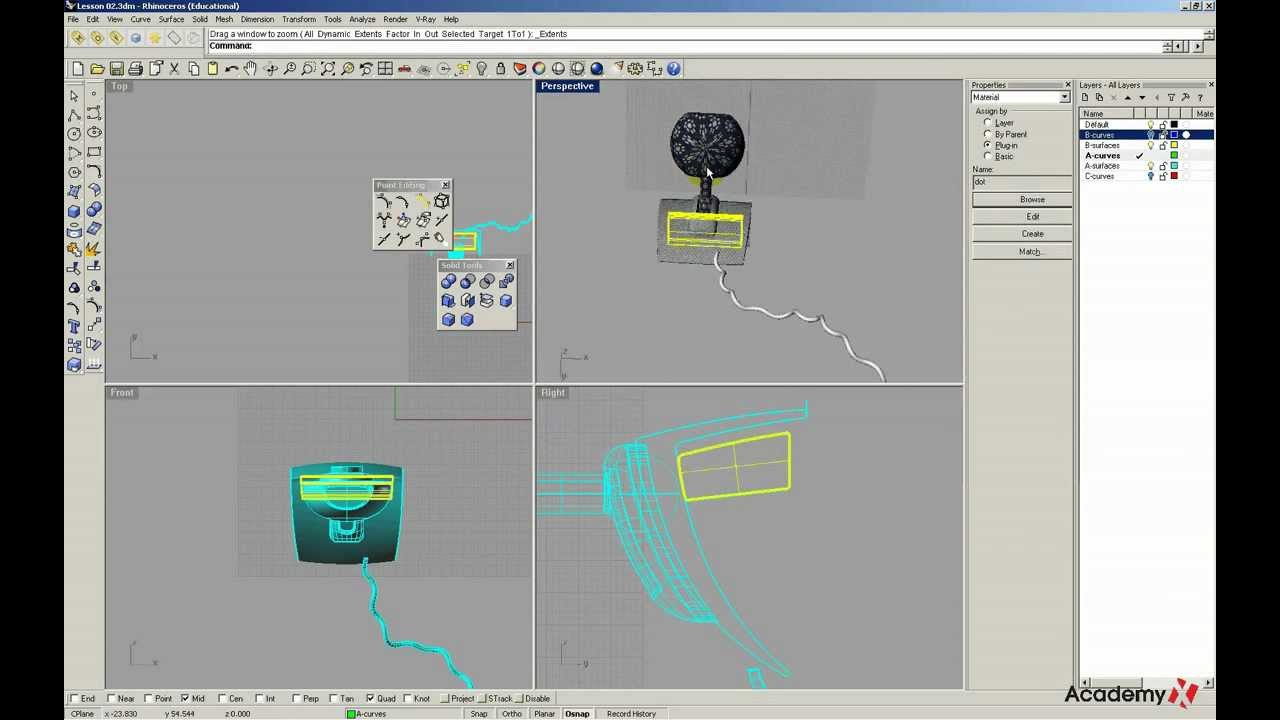The height and width of the screenshot is (720, 1280).
Task: Click the blue Help question mark icon
Action: (674, 69)
